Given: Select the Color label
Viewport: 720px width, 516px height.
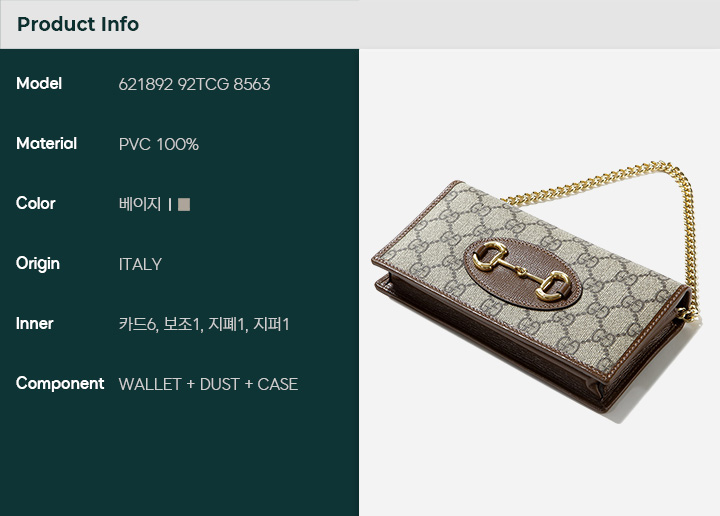Looking at the screenshot, I should pos(36,203).
